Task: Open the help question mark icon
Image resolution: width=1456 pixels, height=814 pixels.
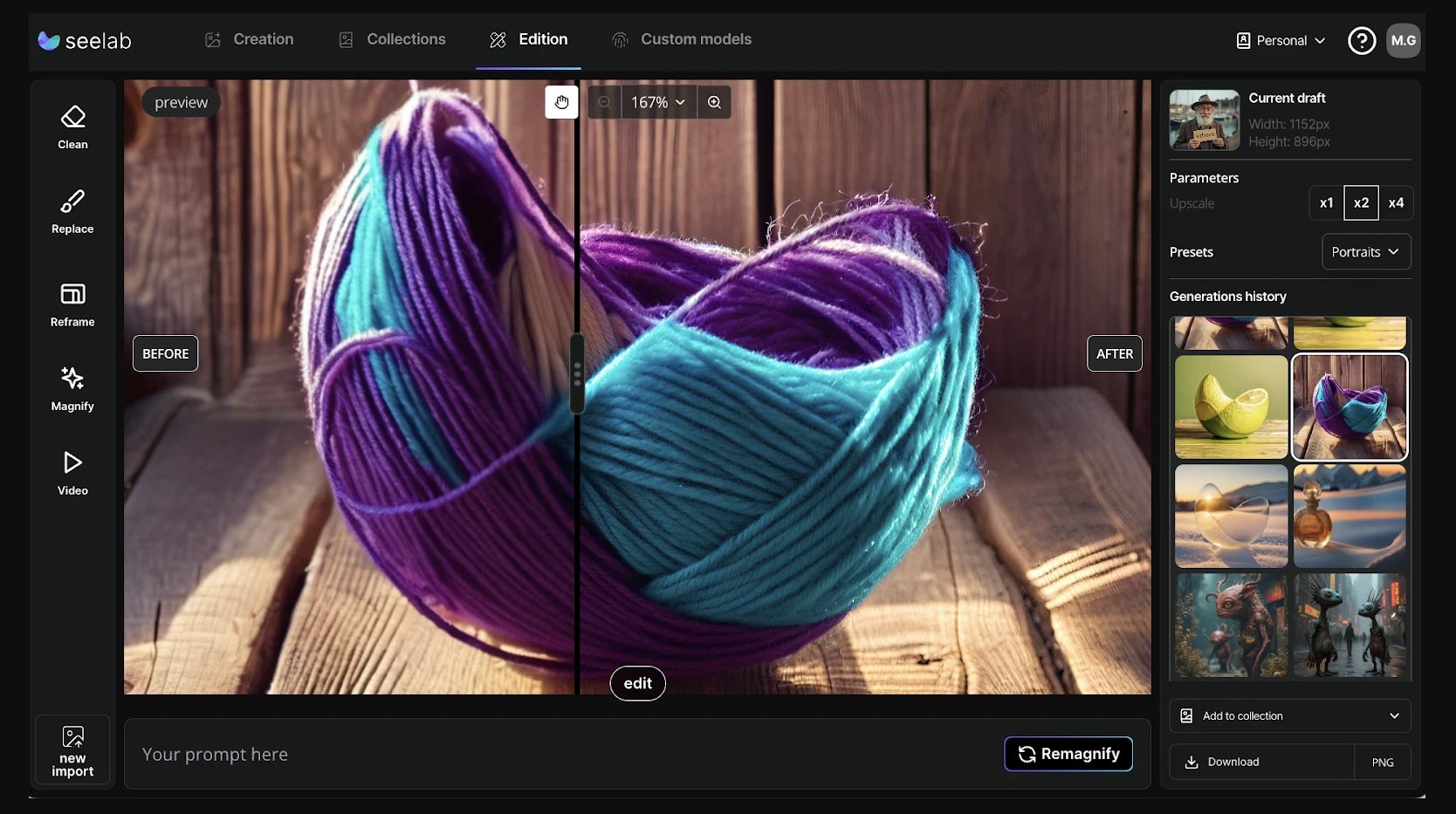Action: click(x=1361, y=40)
